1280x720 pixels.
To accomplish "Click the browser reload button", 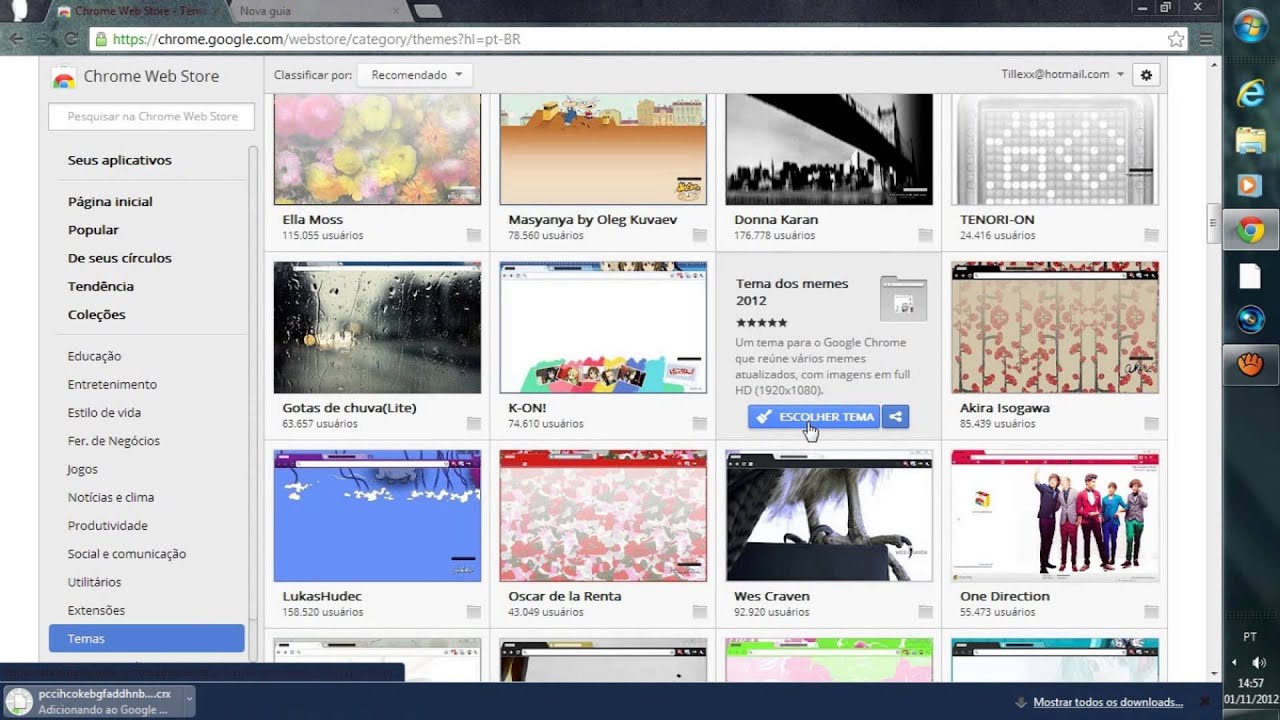I will 70,39.
